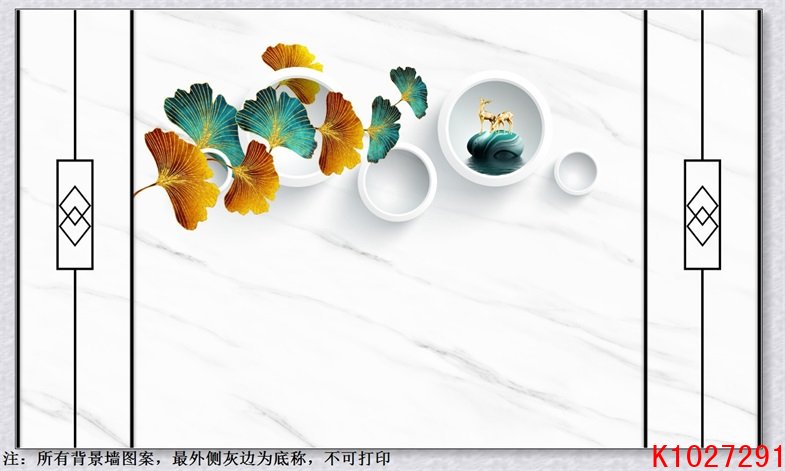The image size is (785, 471).
Task: Click the golden deer inside the large ring
Action: point(495,116)
